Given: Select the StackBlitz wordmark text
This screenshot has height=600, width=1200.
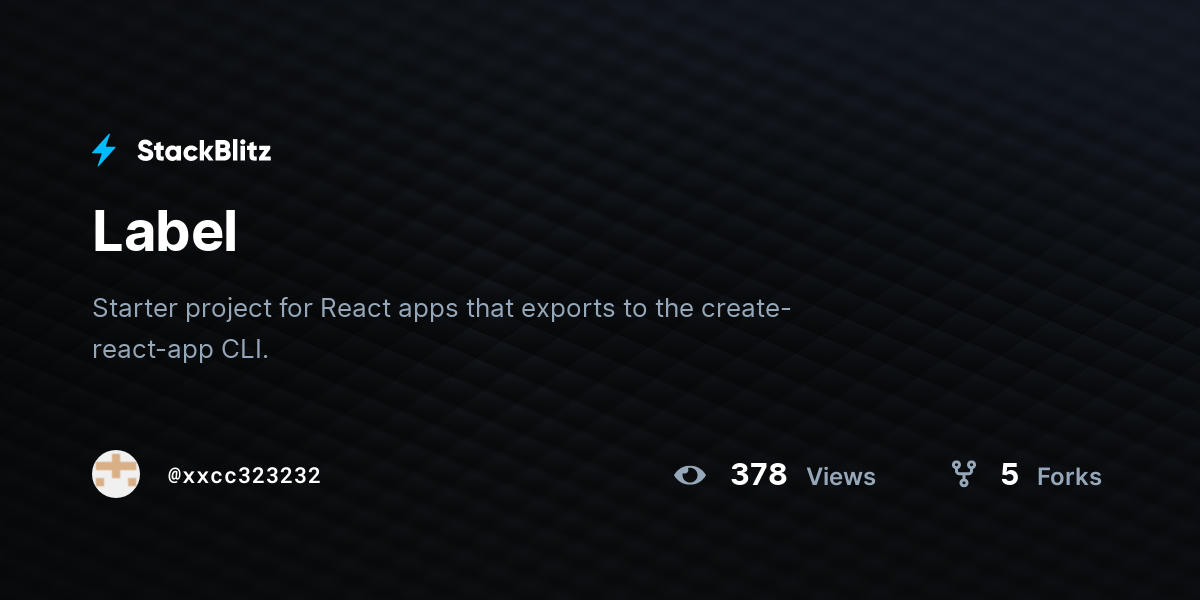Looking at the screenshot, I should click(204, 151).
